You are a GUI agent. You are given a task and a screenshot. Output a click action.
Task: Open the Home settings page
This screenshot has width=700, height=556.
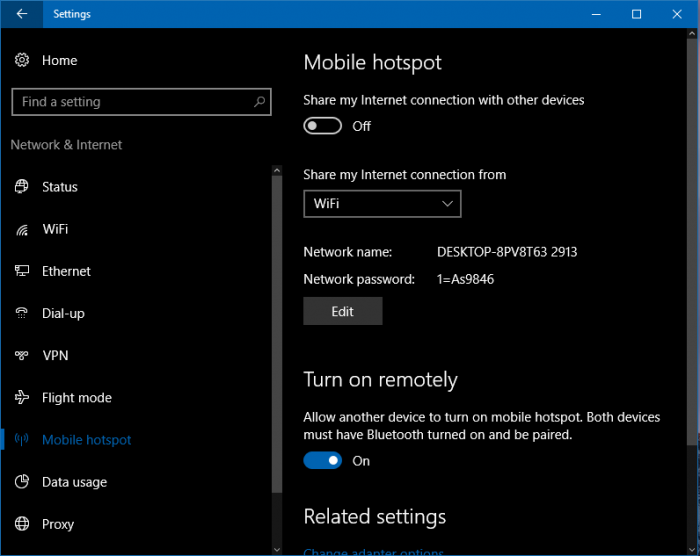pyautogui.click(x=59, y=60)
